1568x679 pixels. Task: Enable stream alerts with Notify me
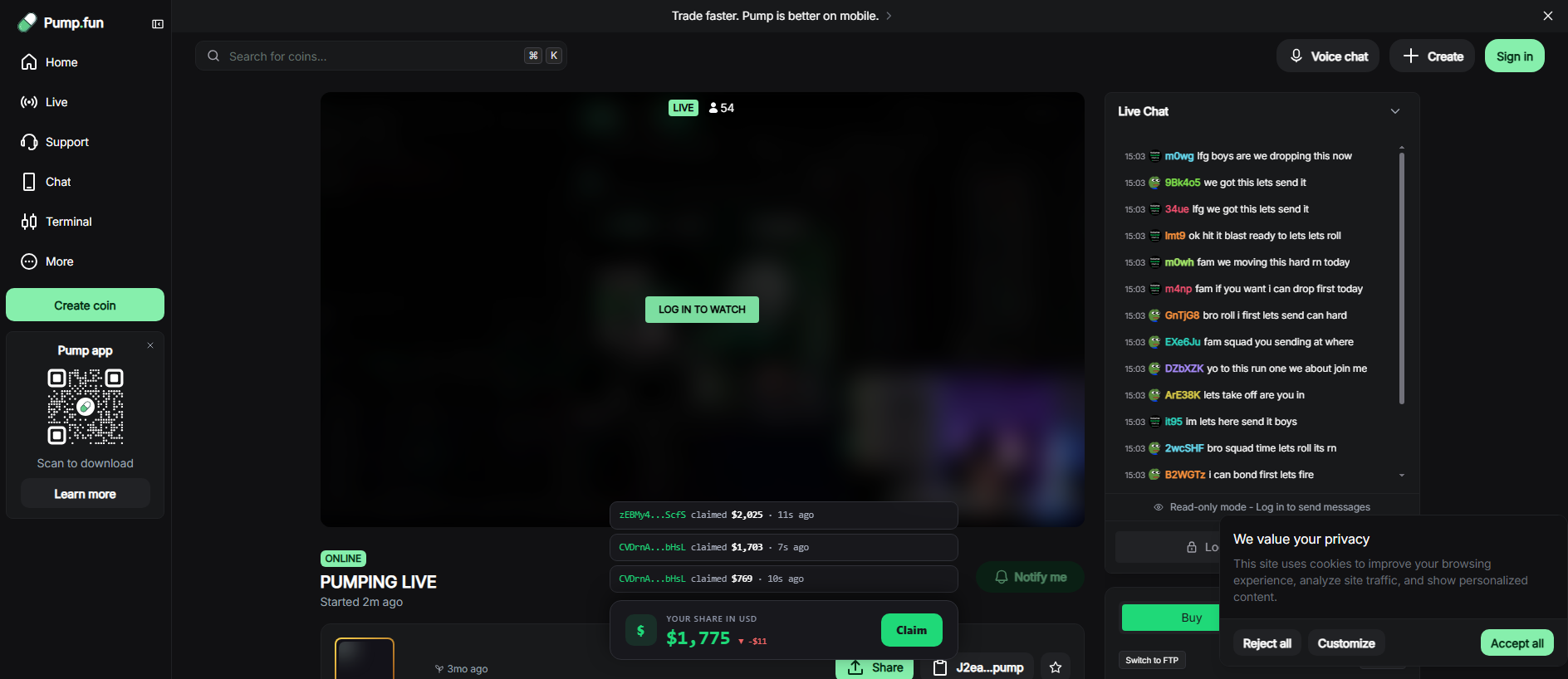click(x=1030, y=577)
